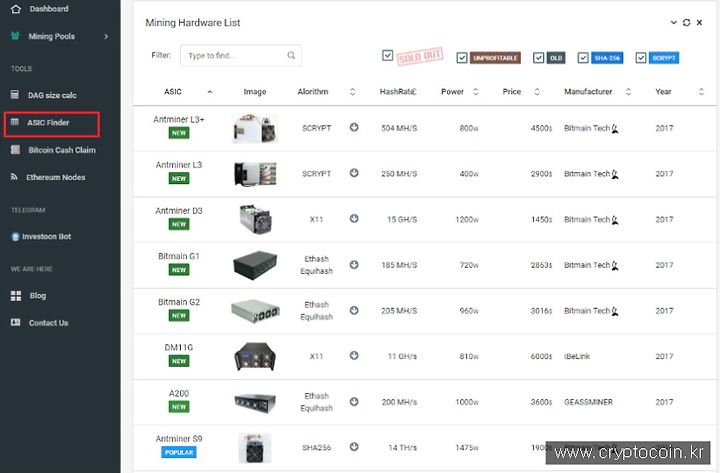Toggle the SCRYPT filter checkbox
This screenshot has height=473, width=720.
[x=641, y=58]
